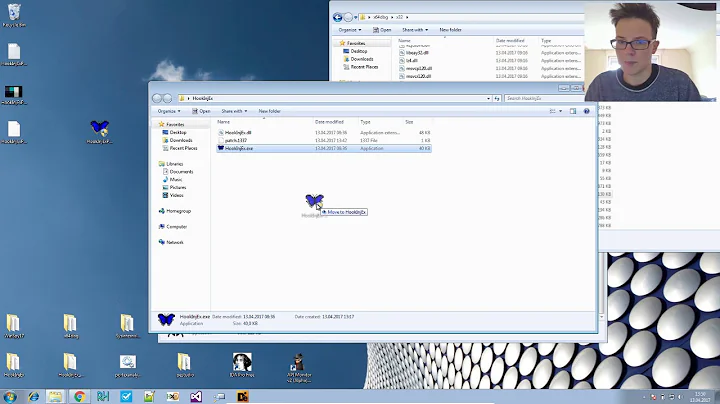This screenshot has width=720, height=404.
Task: Select Homegroup in the navigation pane
Action: (x=178, y=211)
